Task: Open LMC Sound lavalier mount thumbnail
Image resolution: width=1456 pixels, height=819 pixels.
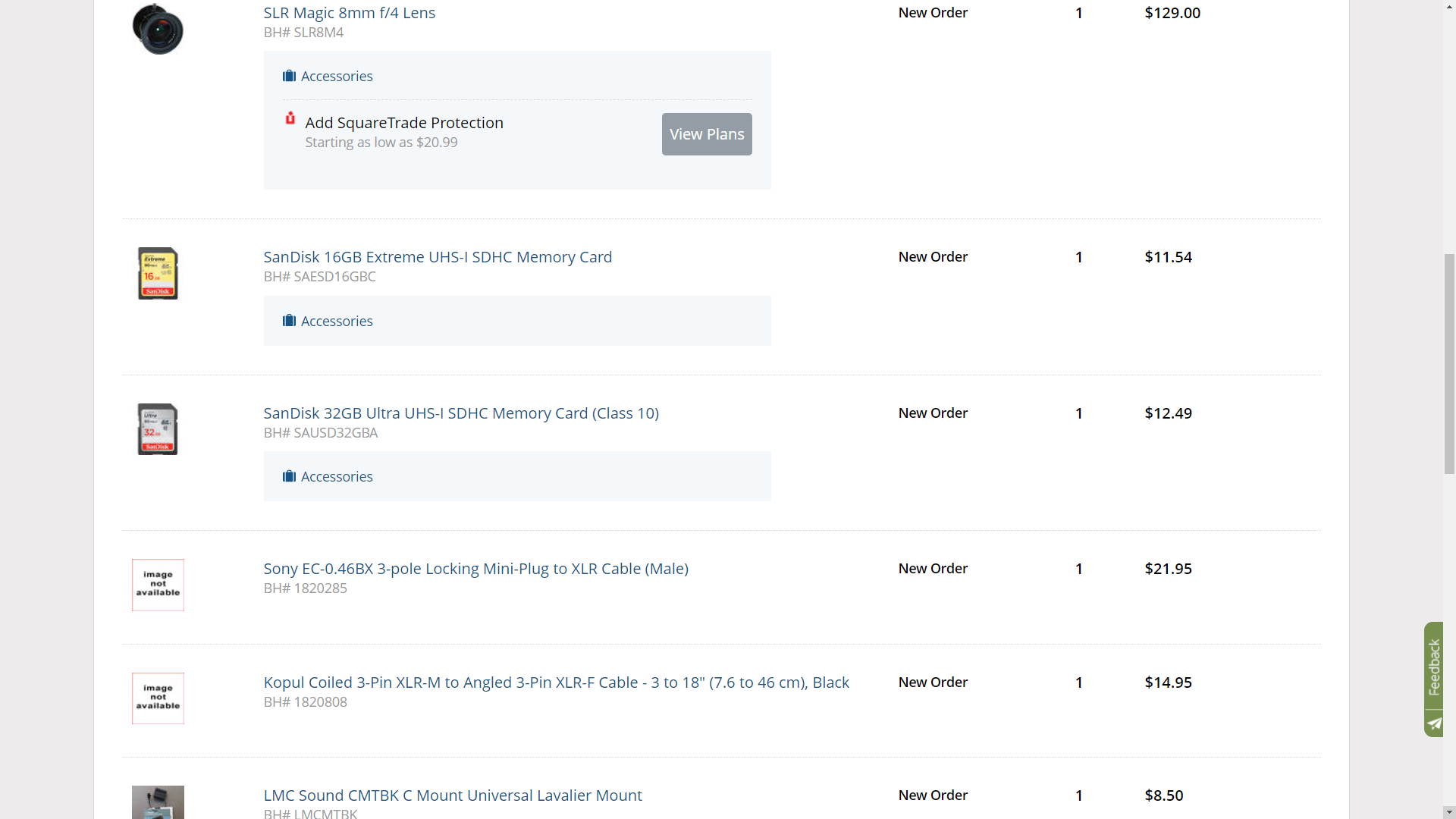Action: coord(158,802)
